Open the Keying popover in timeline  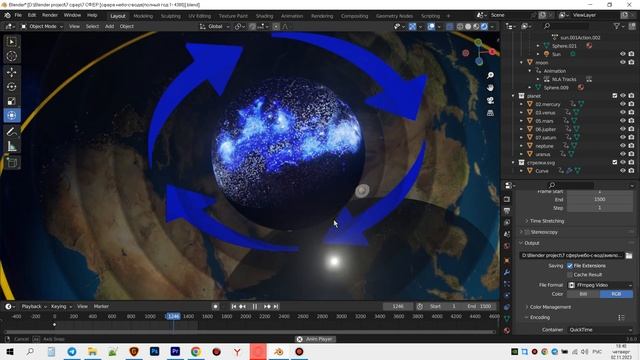pyautogui.click(x=61, y=307)
